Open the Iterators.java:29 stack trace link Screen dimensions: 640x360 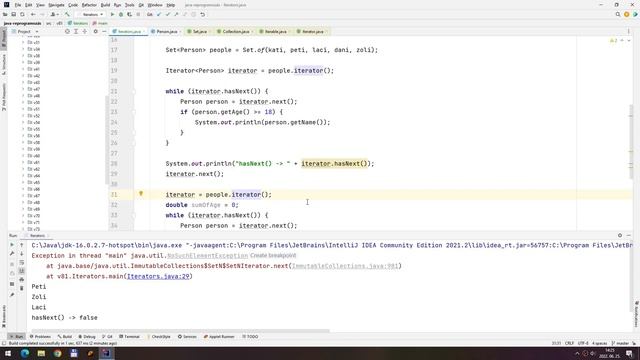[x=158, y=276]
